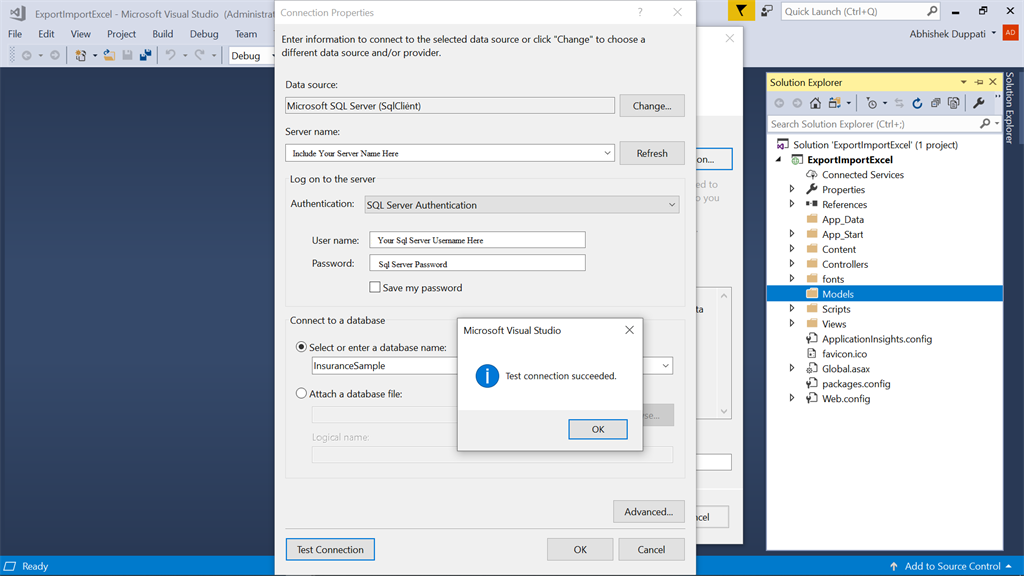Open Solution Explorer Properties using the wrench icon
The height and width of the screenshot is (576, 1024).
click(x=980, y=104)
